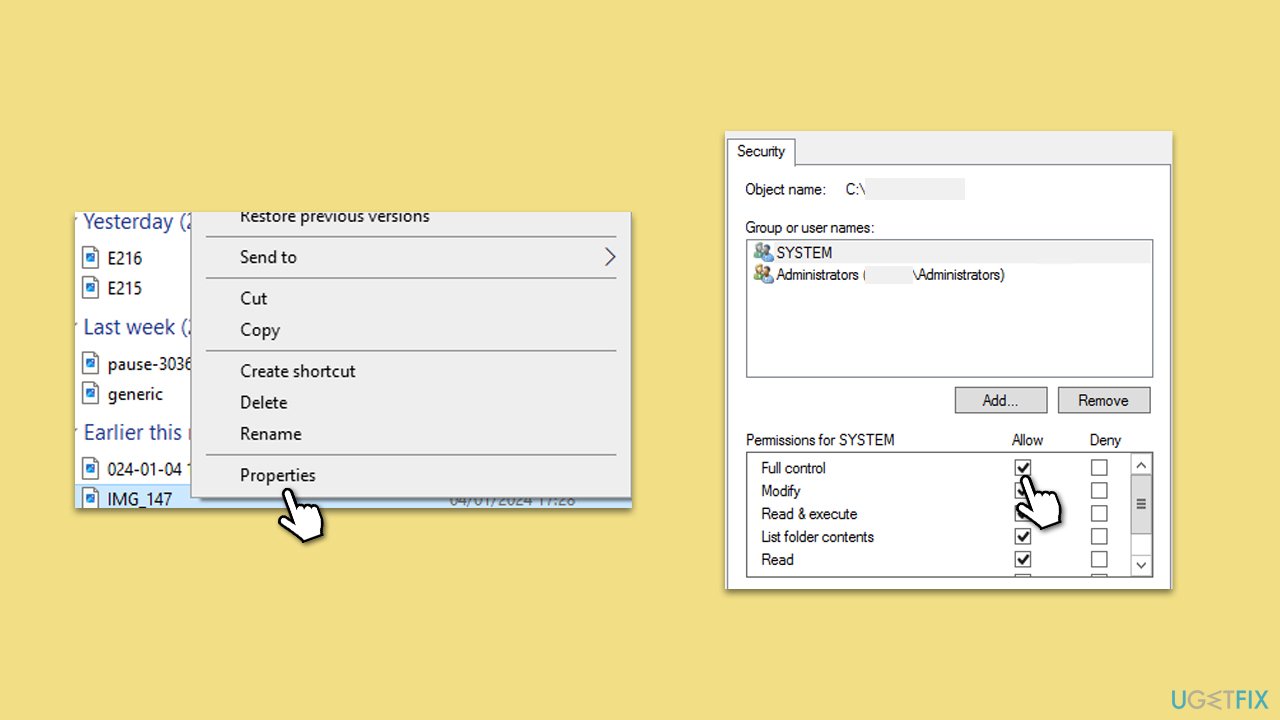The height and width of the screenshot is (720, 1280).
Task: Check Deny for Modify permission
Action: tap(1099, 490)
